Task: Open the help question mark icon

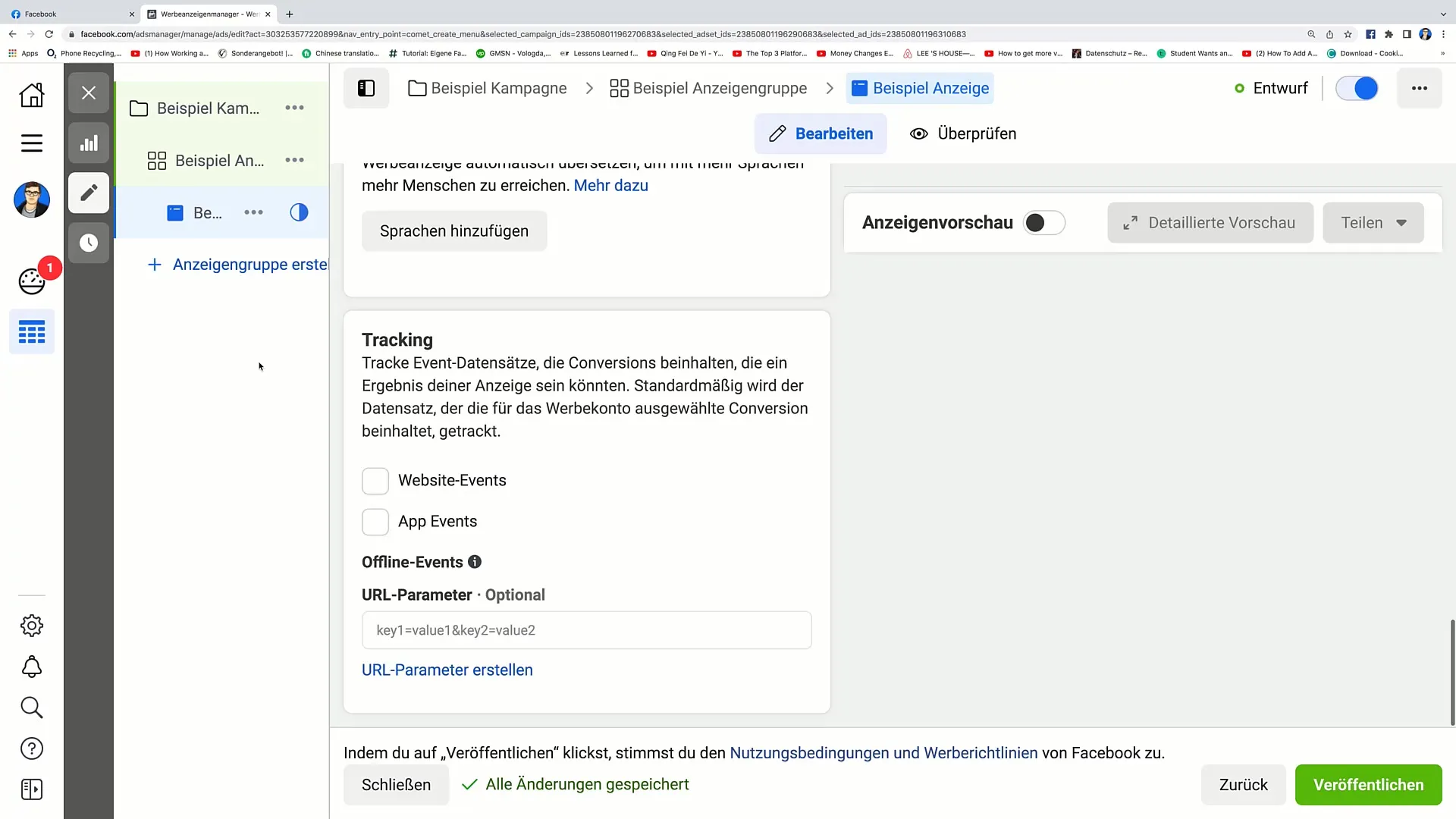Action: (x=32, y=748)
